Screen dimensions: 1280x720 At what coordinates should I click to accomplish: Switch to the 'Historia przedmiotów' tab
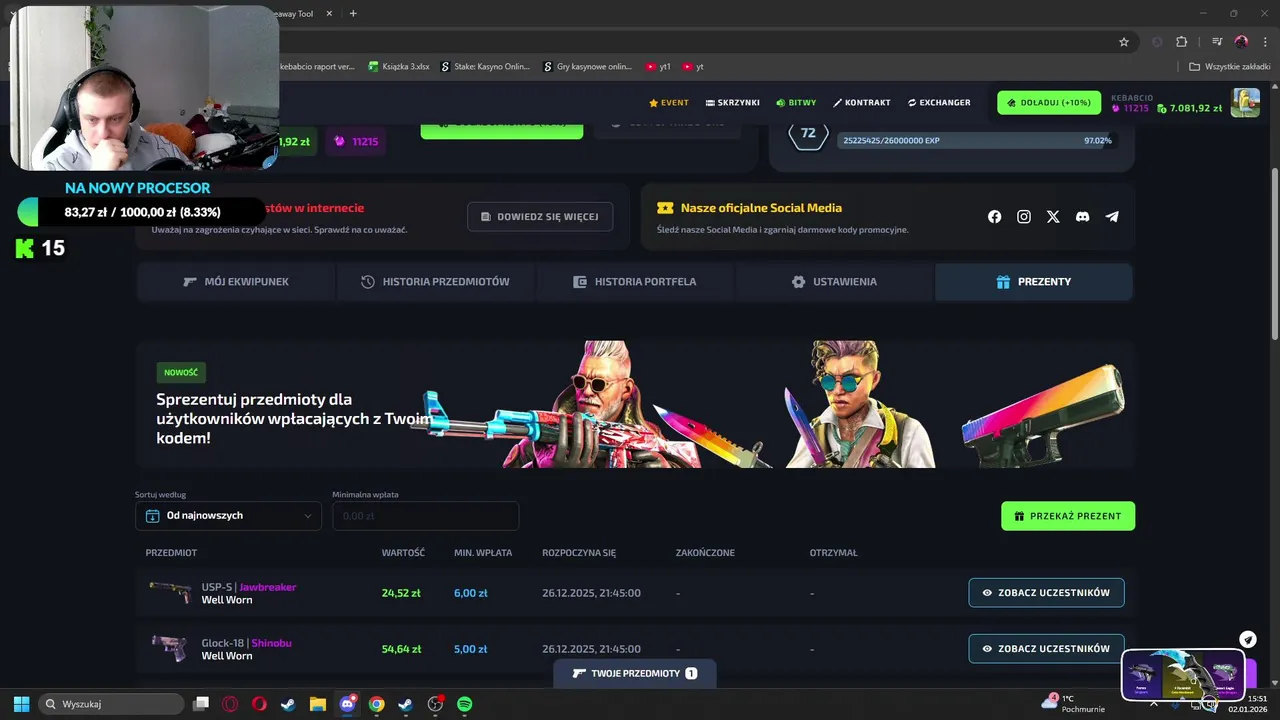point(435,282)
